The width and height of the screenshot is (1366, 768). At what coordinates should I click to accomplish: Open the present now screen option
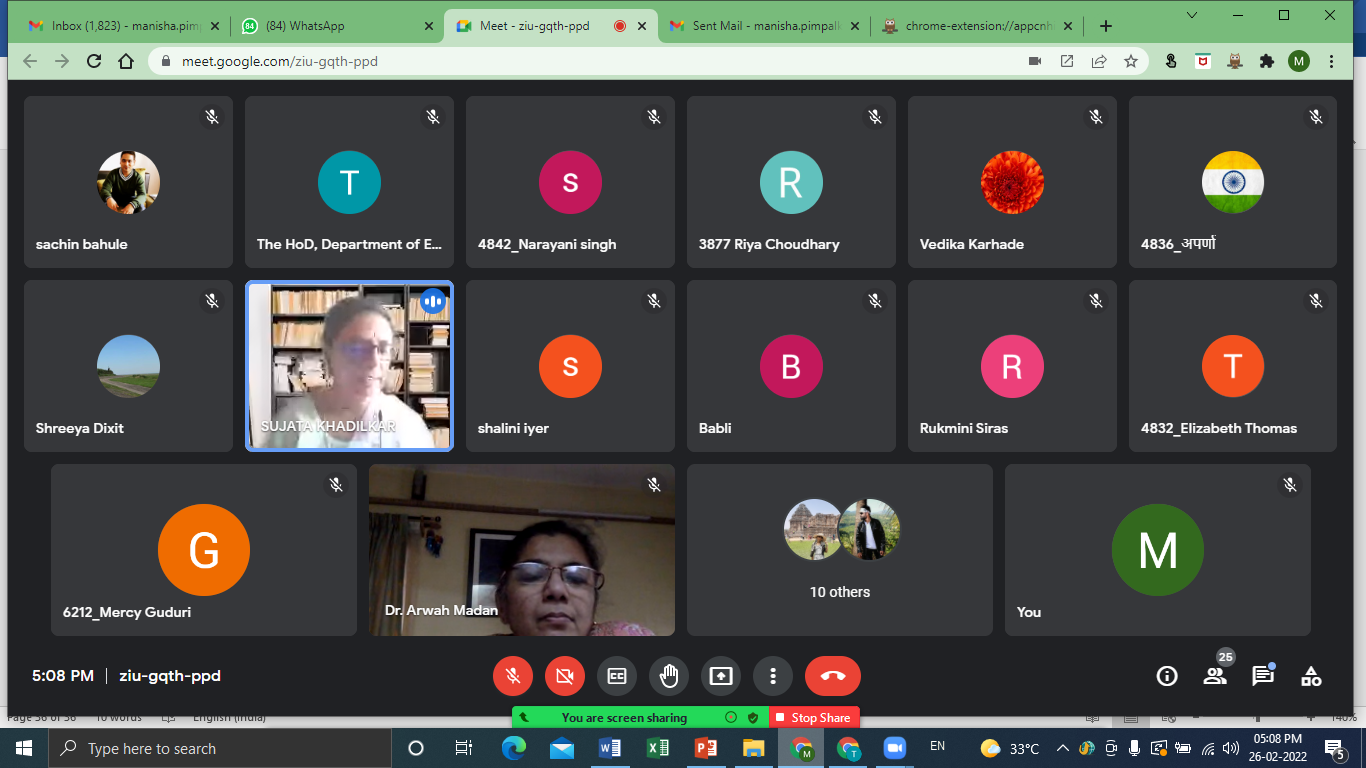click(721, 676)
